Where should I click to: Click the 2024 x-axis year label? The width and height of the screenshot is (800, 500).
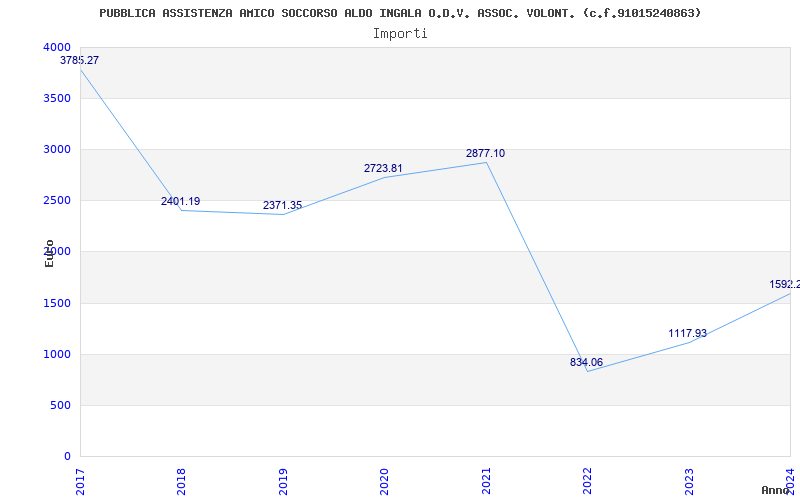(x=790, y=481)
